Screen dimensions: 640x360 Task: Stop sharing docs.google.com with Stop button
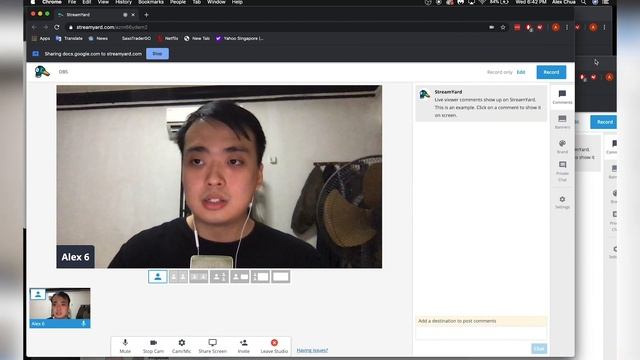pos(157,53)
